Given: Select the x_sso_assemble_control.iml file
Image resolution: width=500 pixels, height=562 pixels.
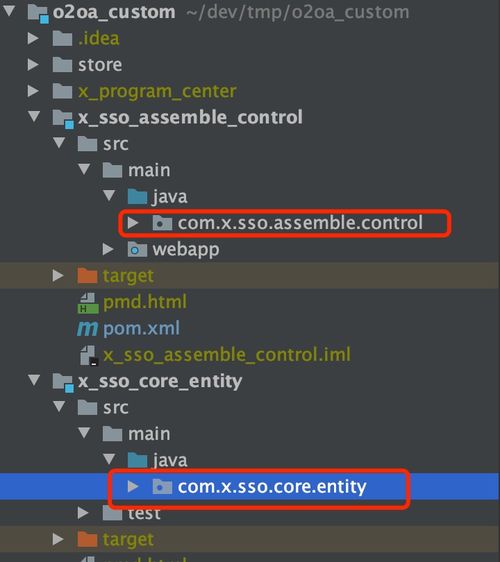Looking at the screenshot, I should coord(227,355).
